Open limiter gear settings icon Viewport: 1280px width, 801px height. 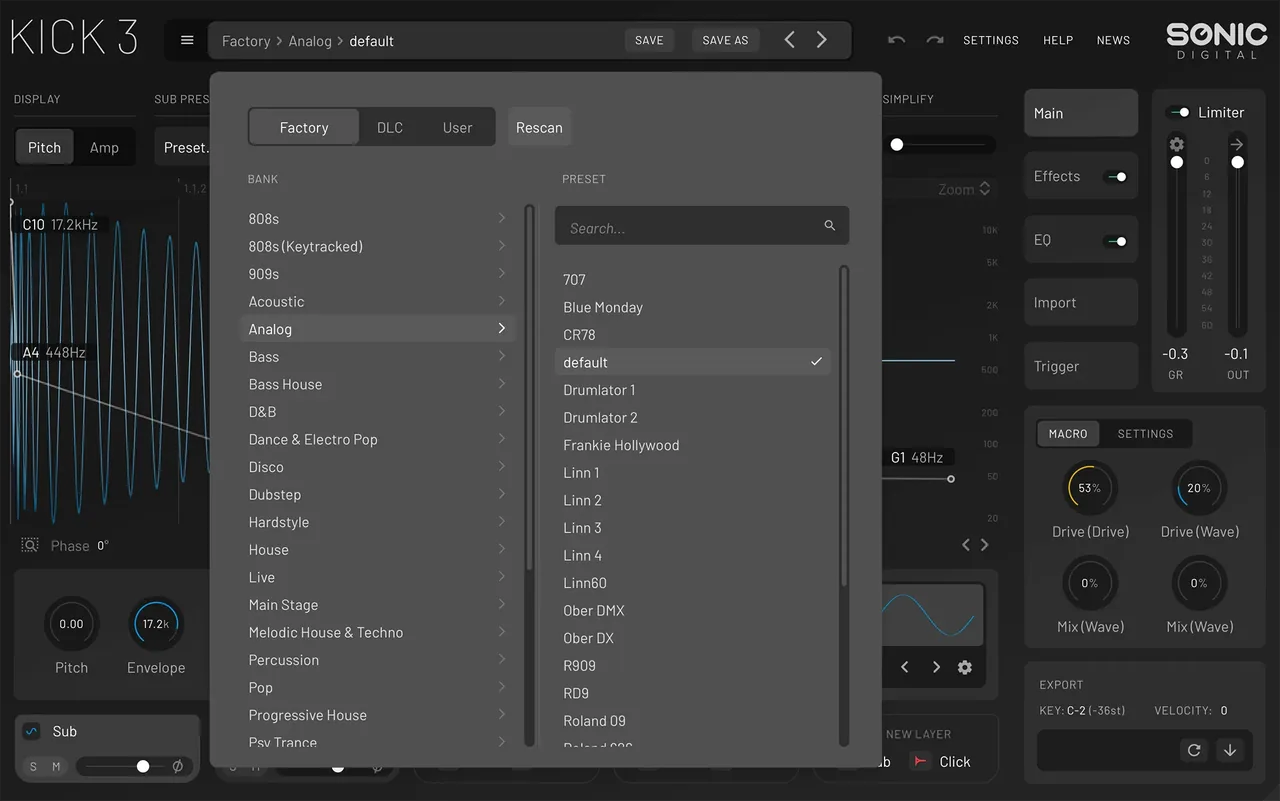tap(1177, 144)
